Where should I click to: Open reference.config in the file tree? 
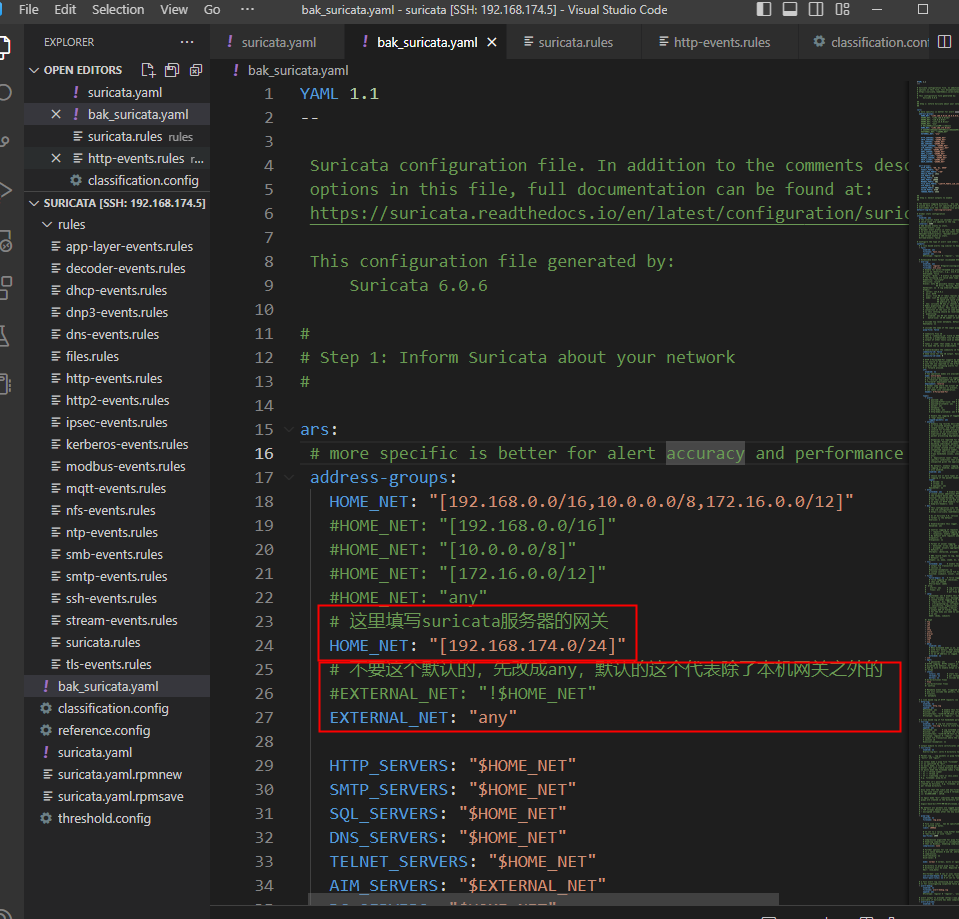coord(104,731)
